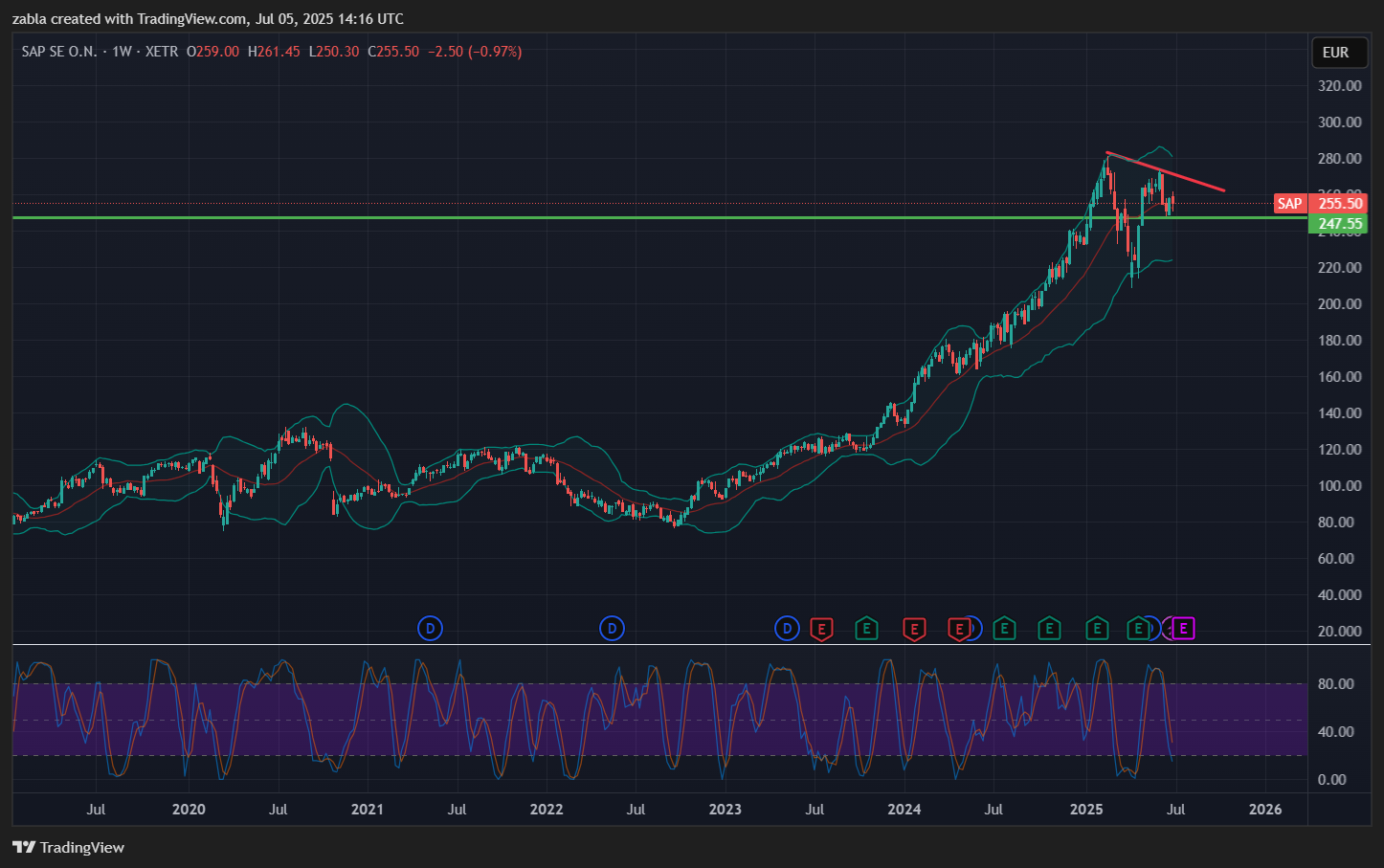
Task: Click the 2022 label on time axis
Action: [547, 810]
